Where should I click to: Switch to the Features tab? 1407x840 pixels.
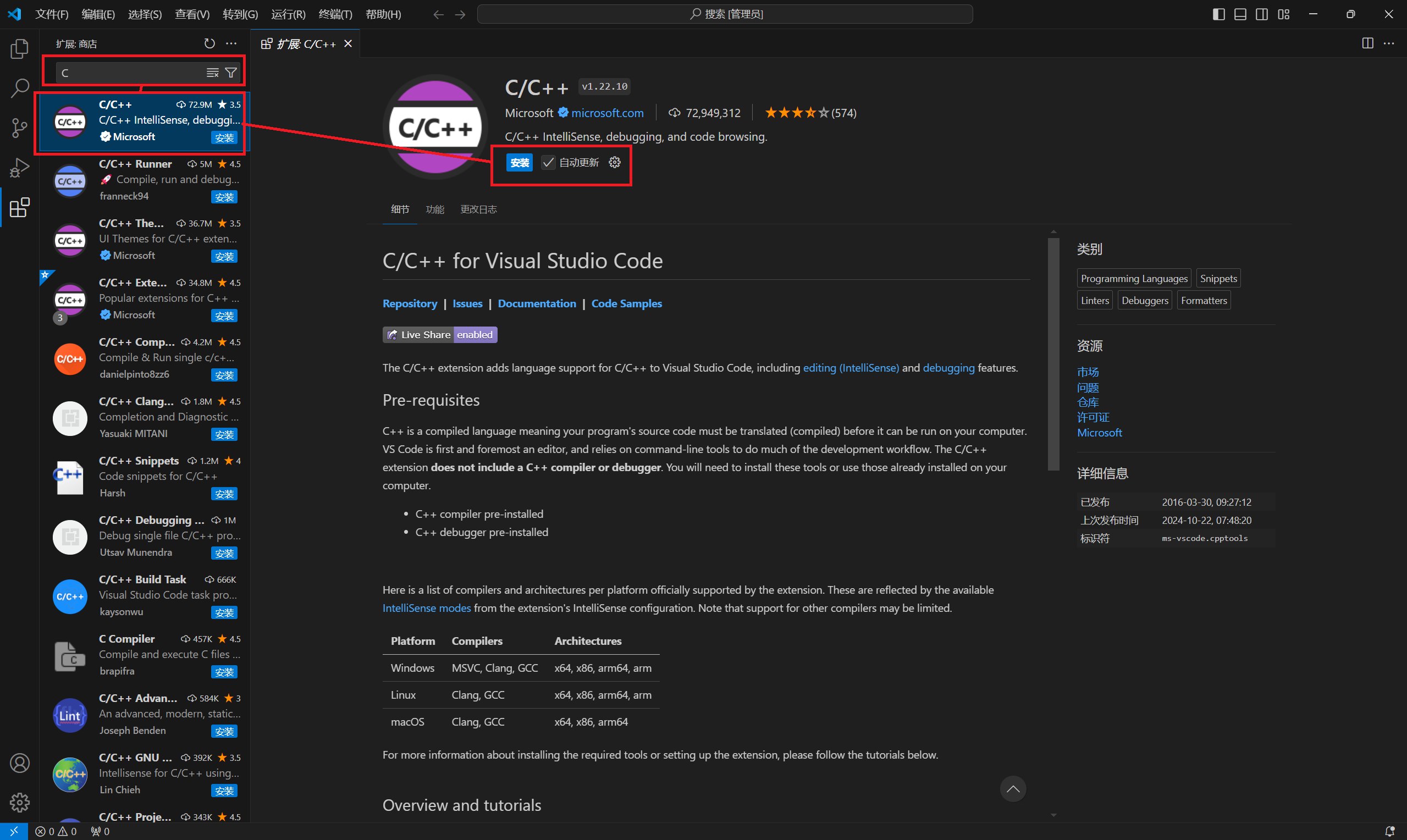coord(435,209)
